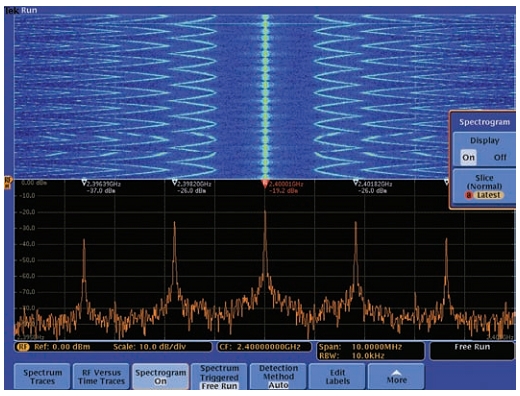520x396 pixels.
Task: Select the marker at 2.40182GHz
Action: click(356, 182)
